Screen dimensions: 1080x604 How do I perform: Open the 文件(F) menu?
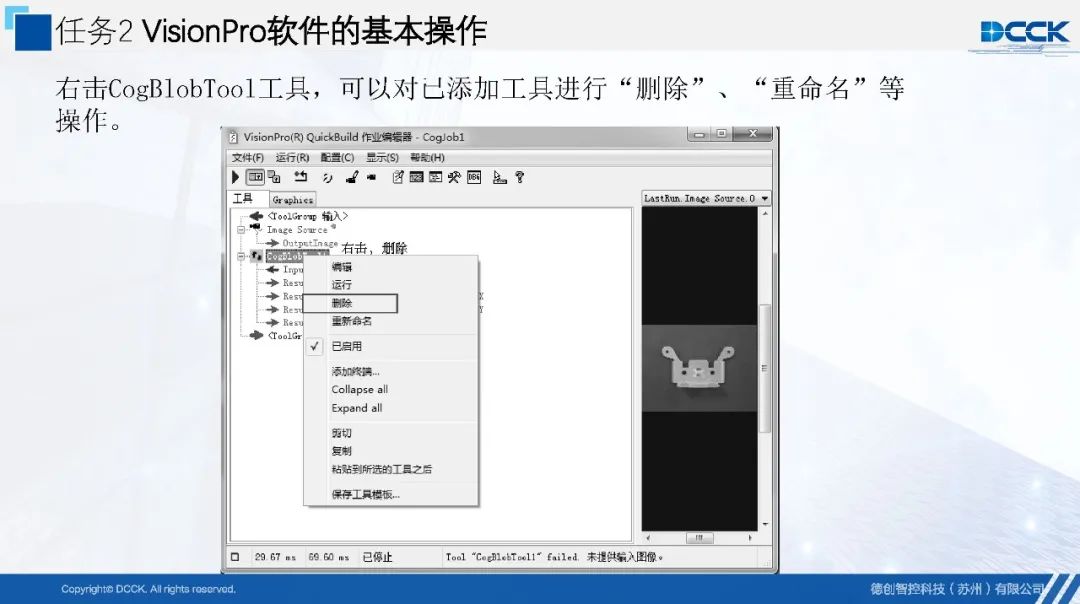248,158
